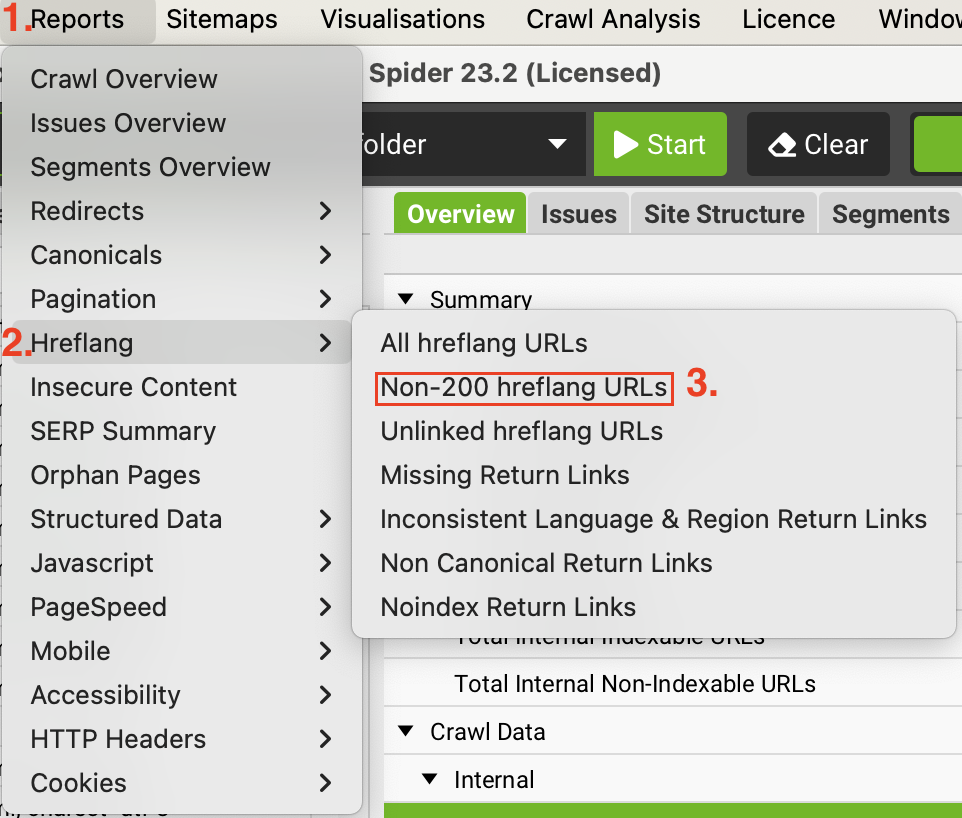Screen dimensions: 962x818
Task: Choose Crawl Overview report
Action: point(124,79)
